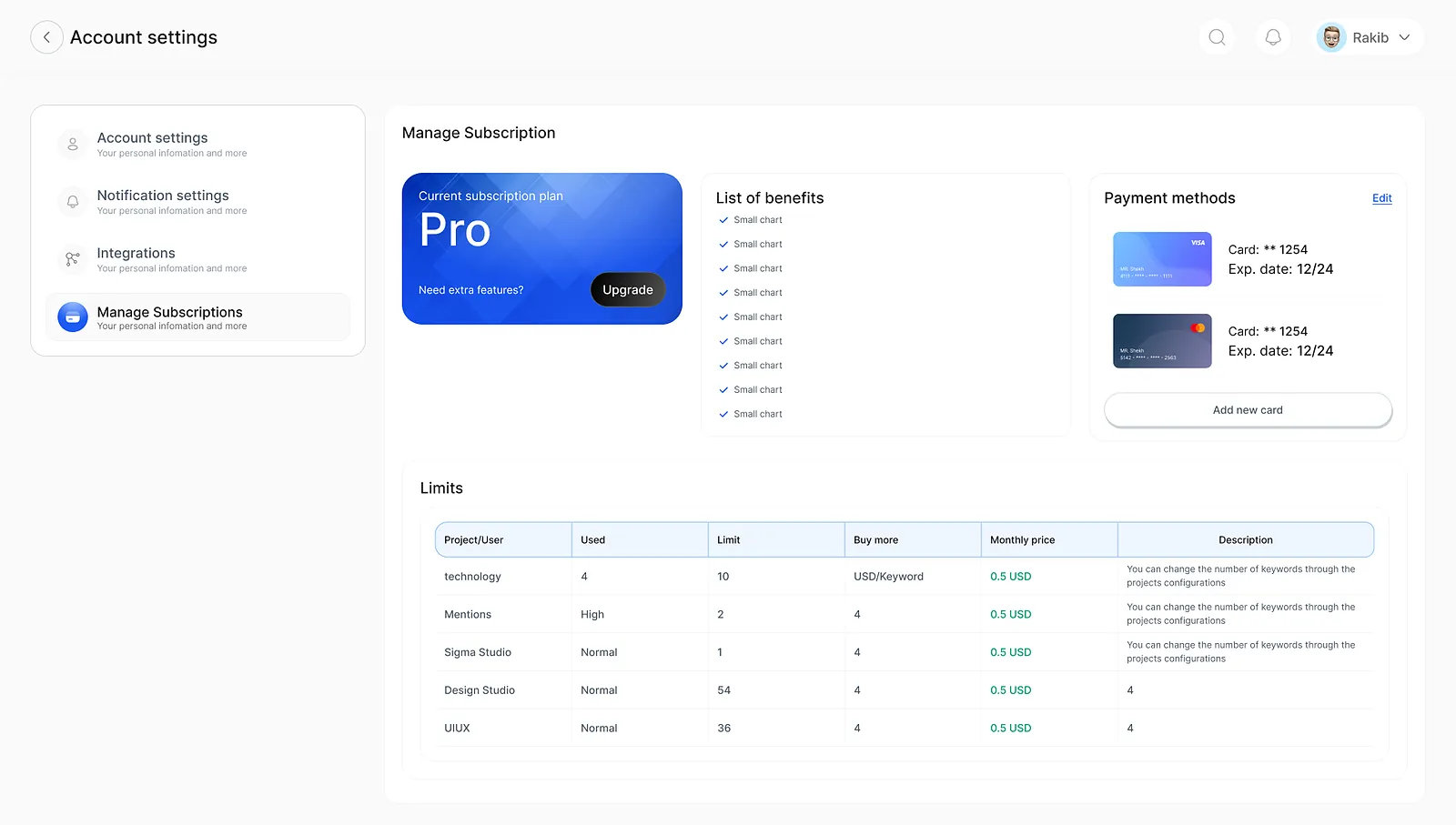This screenshot has height=825, width=1456.
Task: Click Add new card button
Action: 1248,410
